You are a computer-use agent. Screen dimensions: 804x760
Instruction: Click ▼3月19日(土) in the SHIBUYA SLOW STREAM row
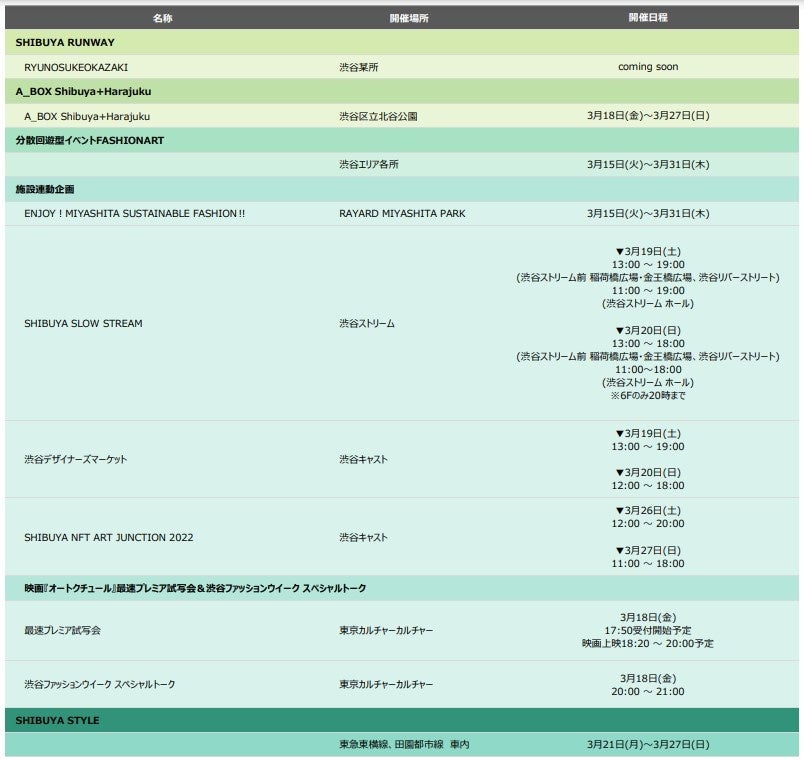(648, 251)
